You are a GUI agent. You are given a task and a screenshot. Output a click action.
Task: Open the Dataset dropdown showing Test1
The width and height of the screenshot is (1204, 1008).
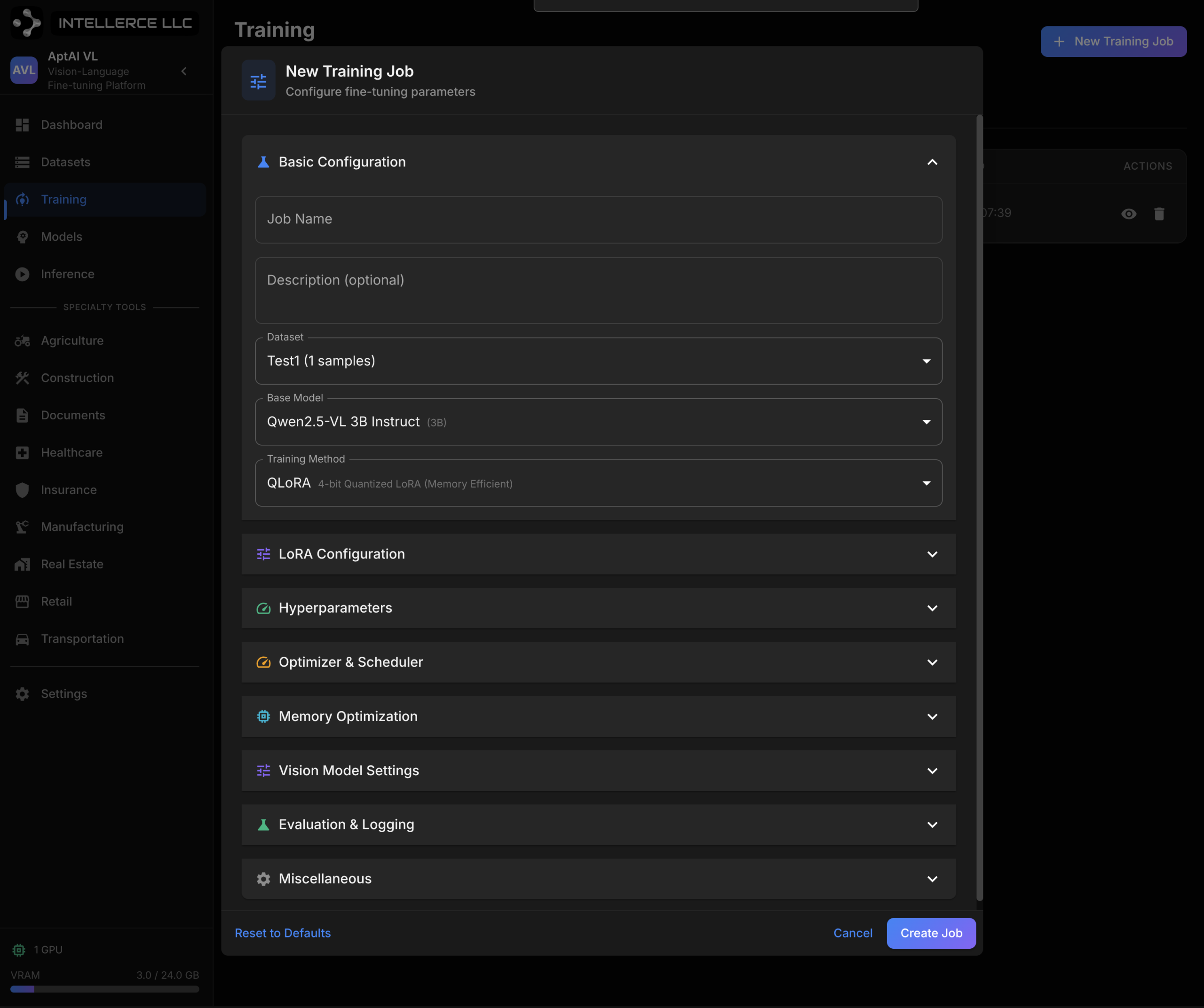[x=599, y=361]
